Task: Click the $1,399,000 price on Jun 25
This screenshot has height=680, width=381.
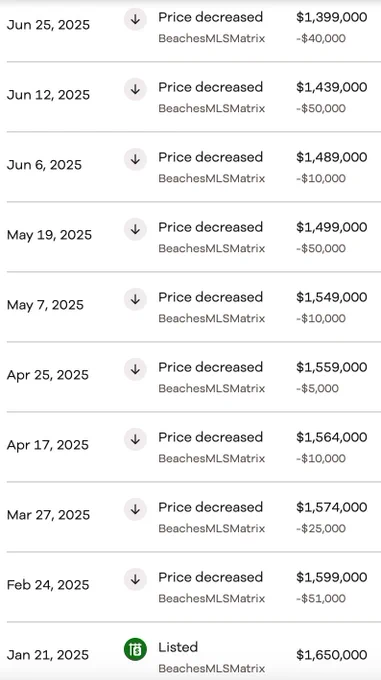Action: [332, 17]
